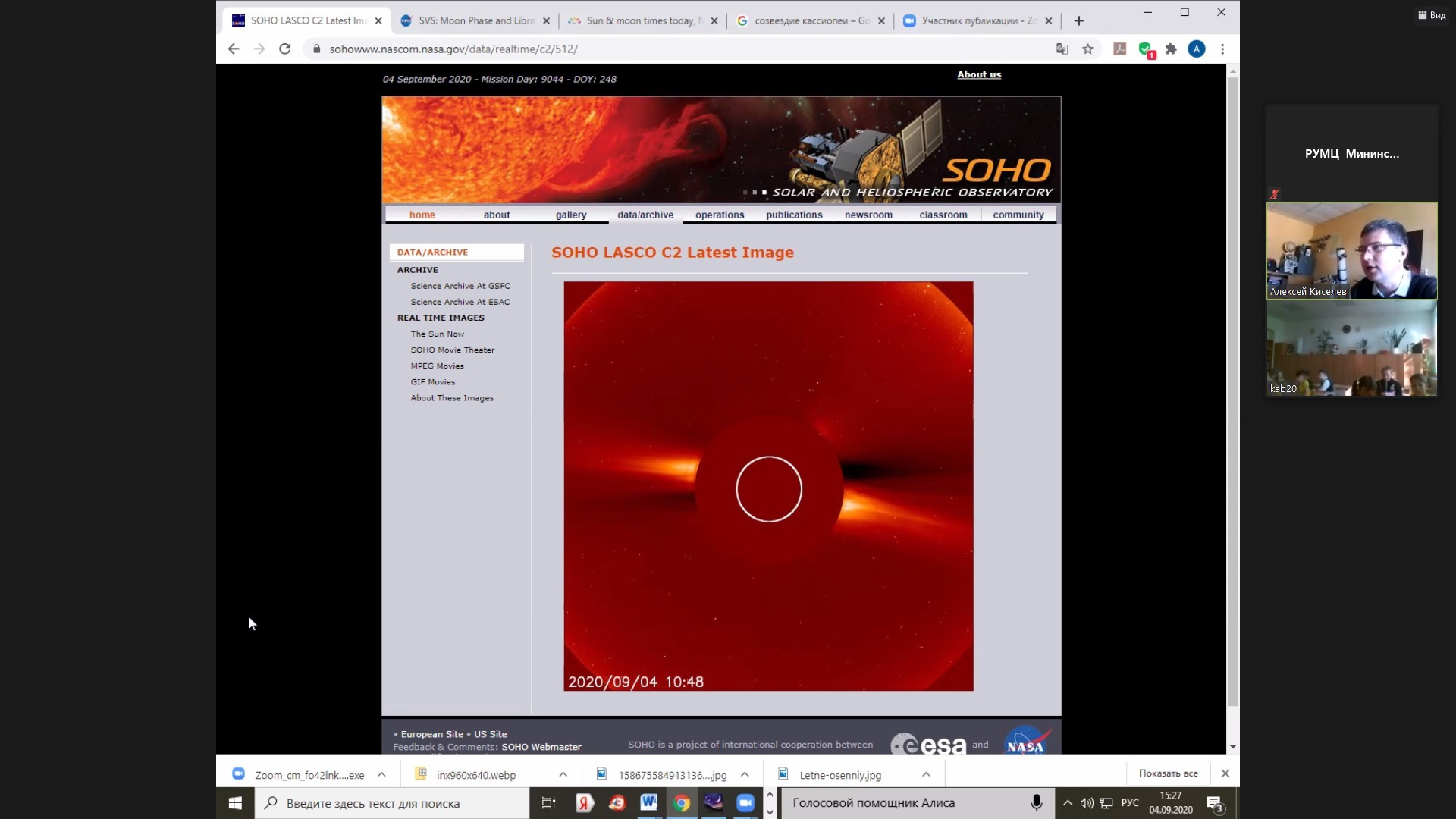This screenshot has width=1456, height=819.
Task: Close the SOHO LASCO C2 tab
Action: tap(378, 20)
